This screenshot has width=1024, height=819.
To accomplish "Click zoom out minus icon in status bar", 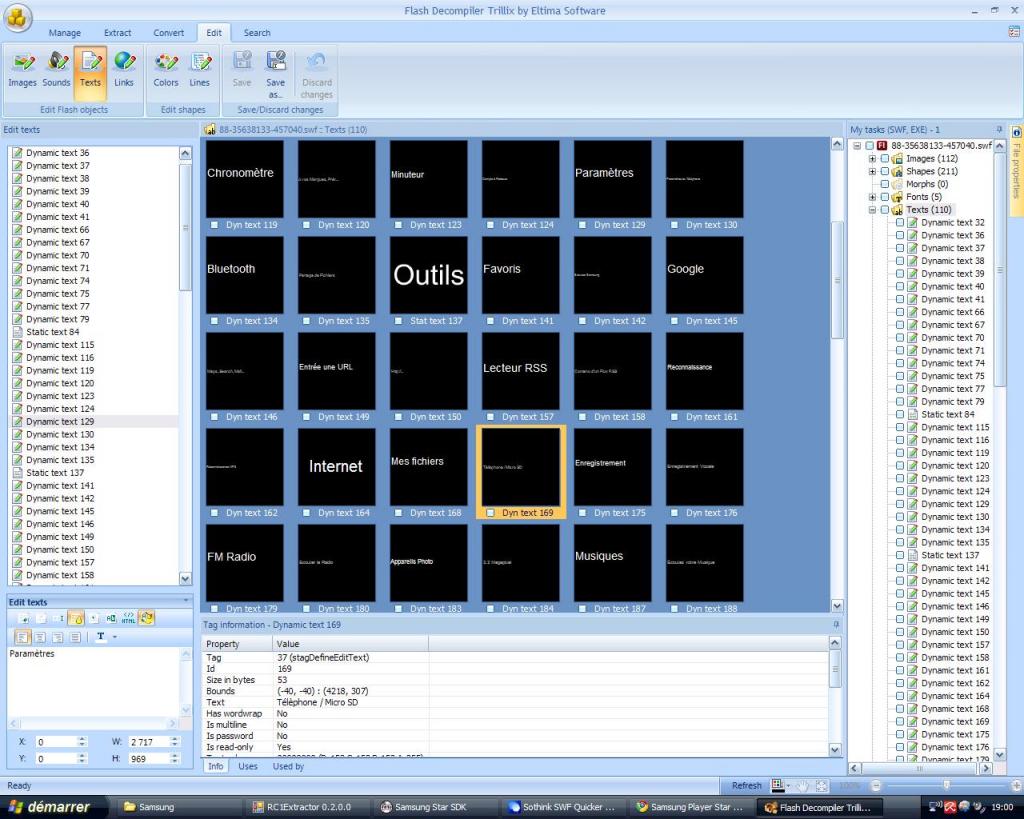I will coord(876,785).
